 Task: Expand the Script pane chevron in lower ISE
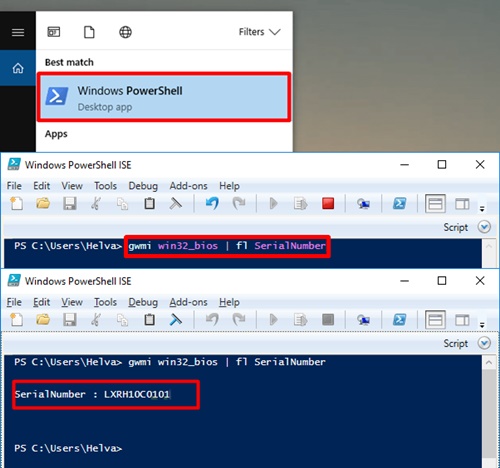(x=484, y=343)
